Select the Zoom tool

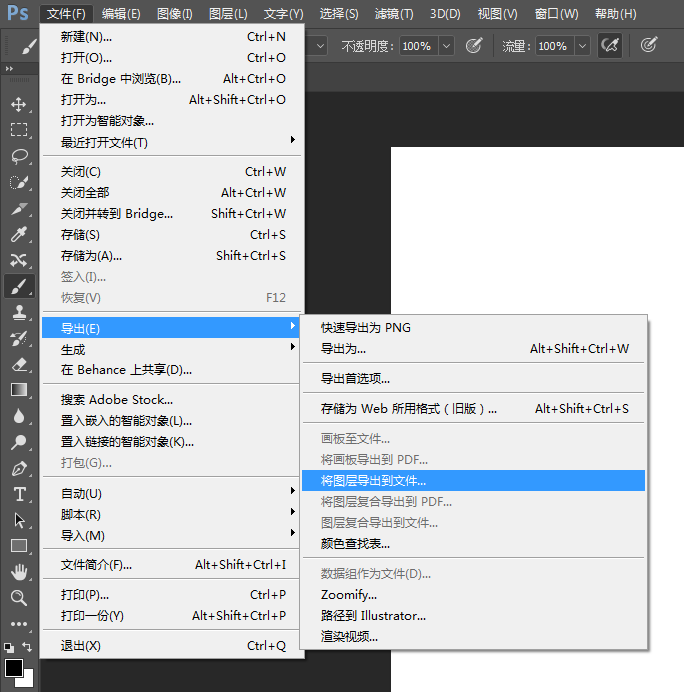tap(19, 598)
